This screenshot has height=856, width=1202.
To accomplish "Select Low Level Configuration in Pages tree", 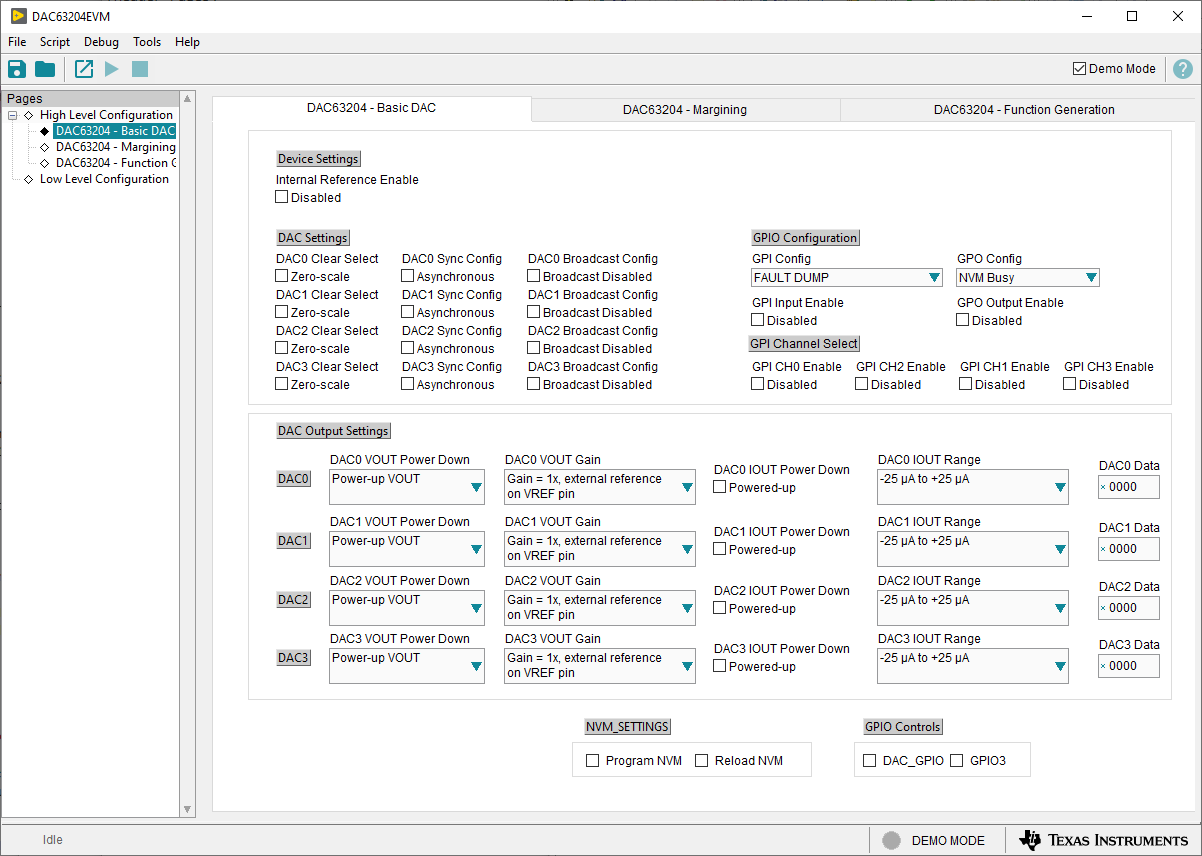I will 104,179.
